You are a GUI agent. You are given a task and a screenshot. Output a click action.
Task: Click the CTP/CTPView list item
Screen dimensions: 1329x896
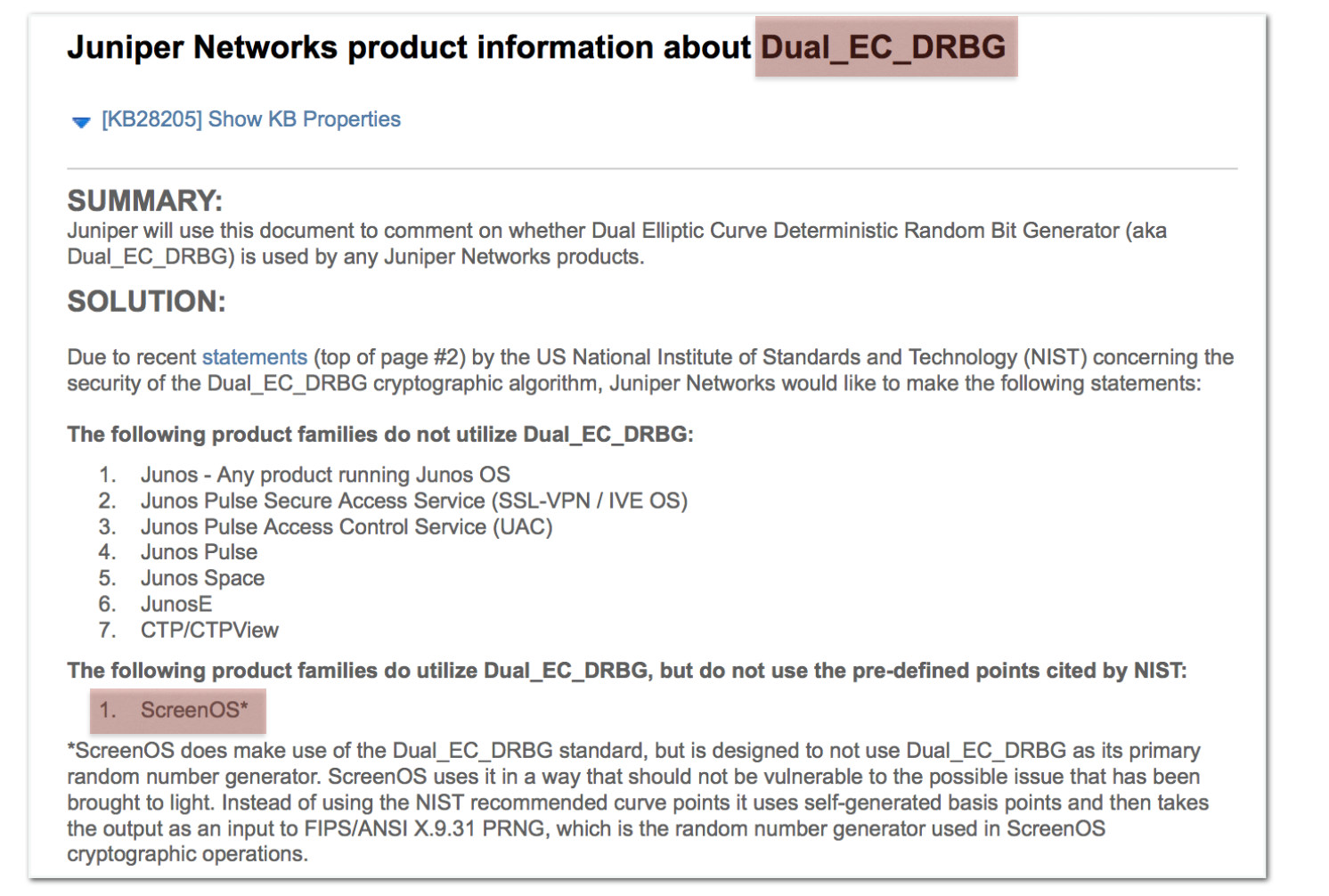click(x=209, y=630)
